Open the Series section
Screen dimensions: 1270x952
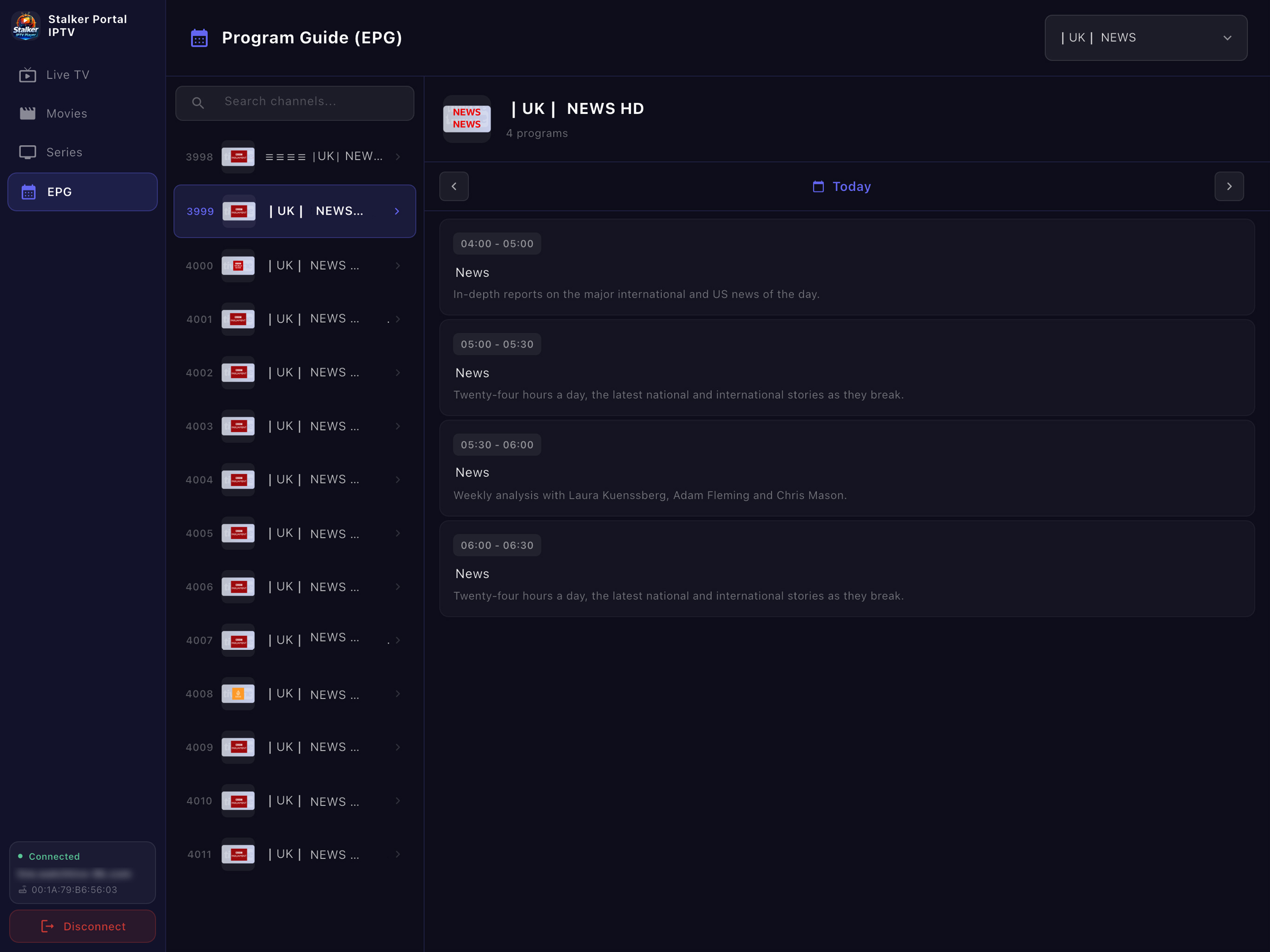click(x=82, y=152)
